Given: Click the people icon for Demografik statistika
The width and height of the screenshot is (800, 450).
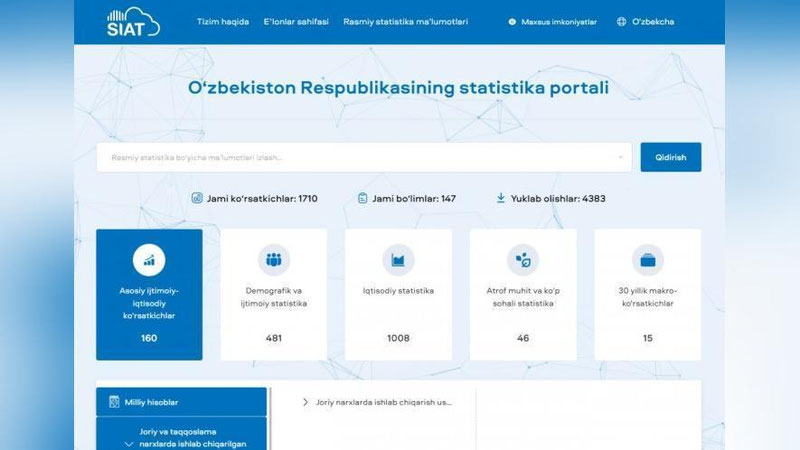Looking at the screenshot, I should (273, 260).
